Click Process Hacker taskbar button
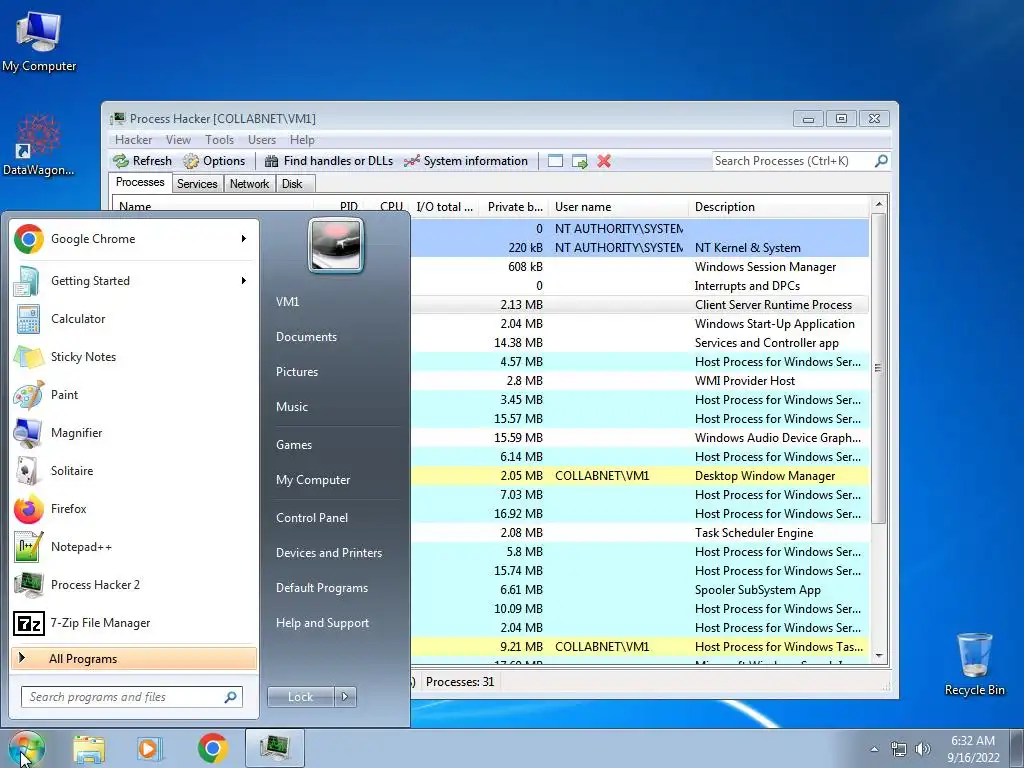 275,748
